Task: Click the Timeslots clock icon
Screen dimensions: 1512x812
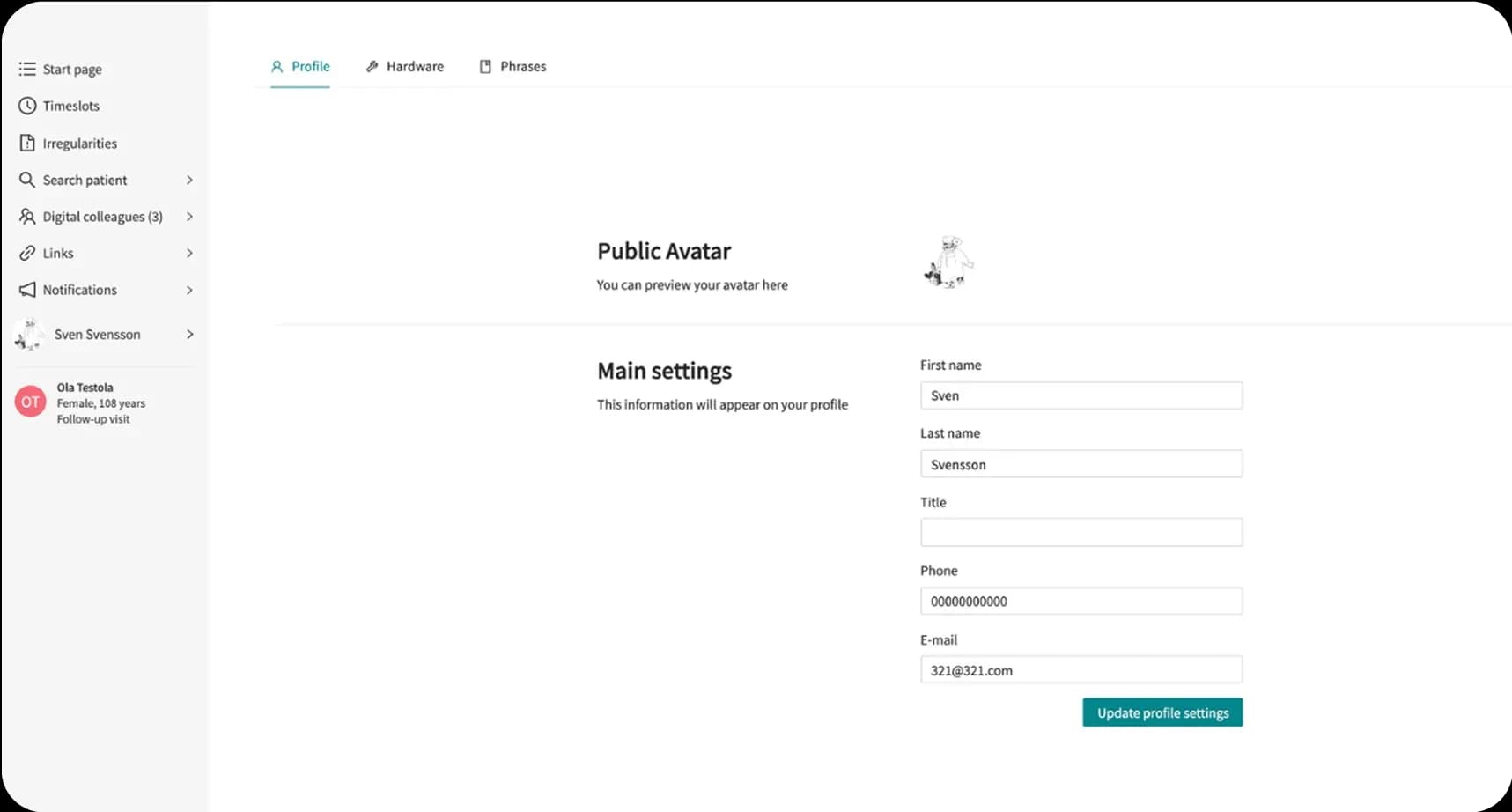Action: [x=27, y=106]
